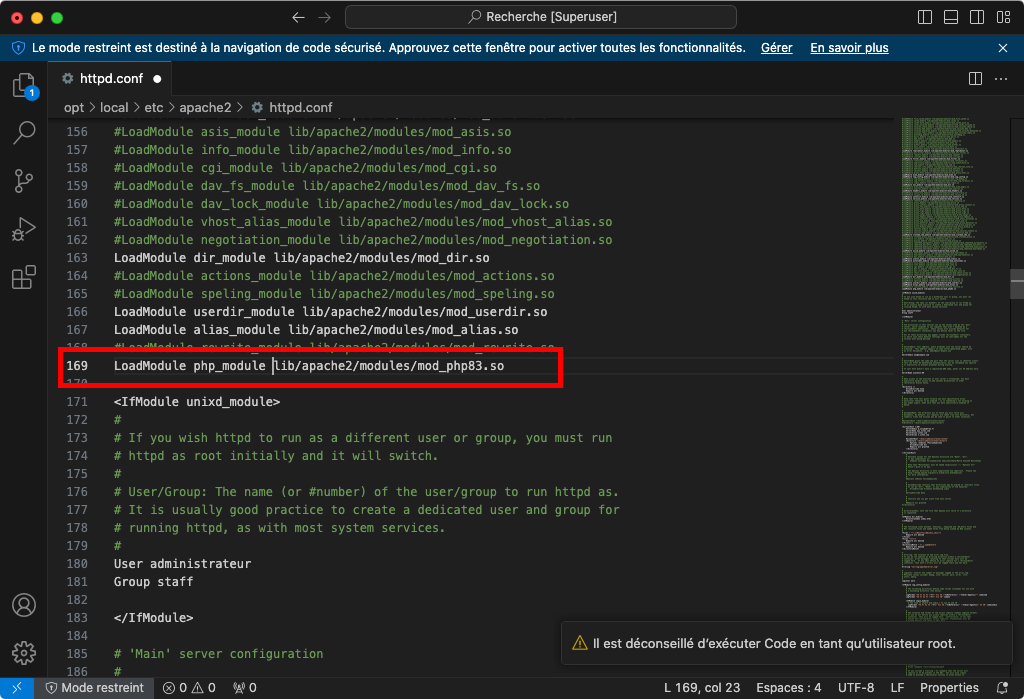Viewport: 1024px width, 699px height.
Task: Toggle the bottom panel layout
Action: coord(950,18)
